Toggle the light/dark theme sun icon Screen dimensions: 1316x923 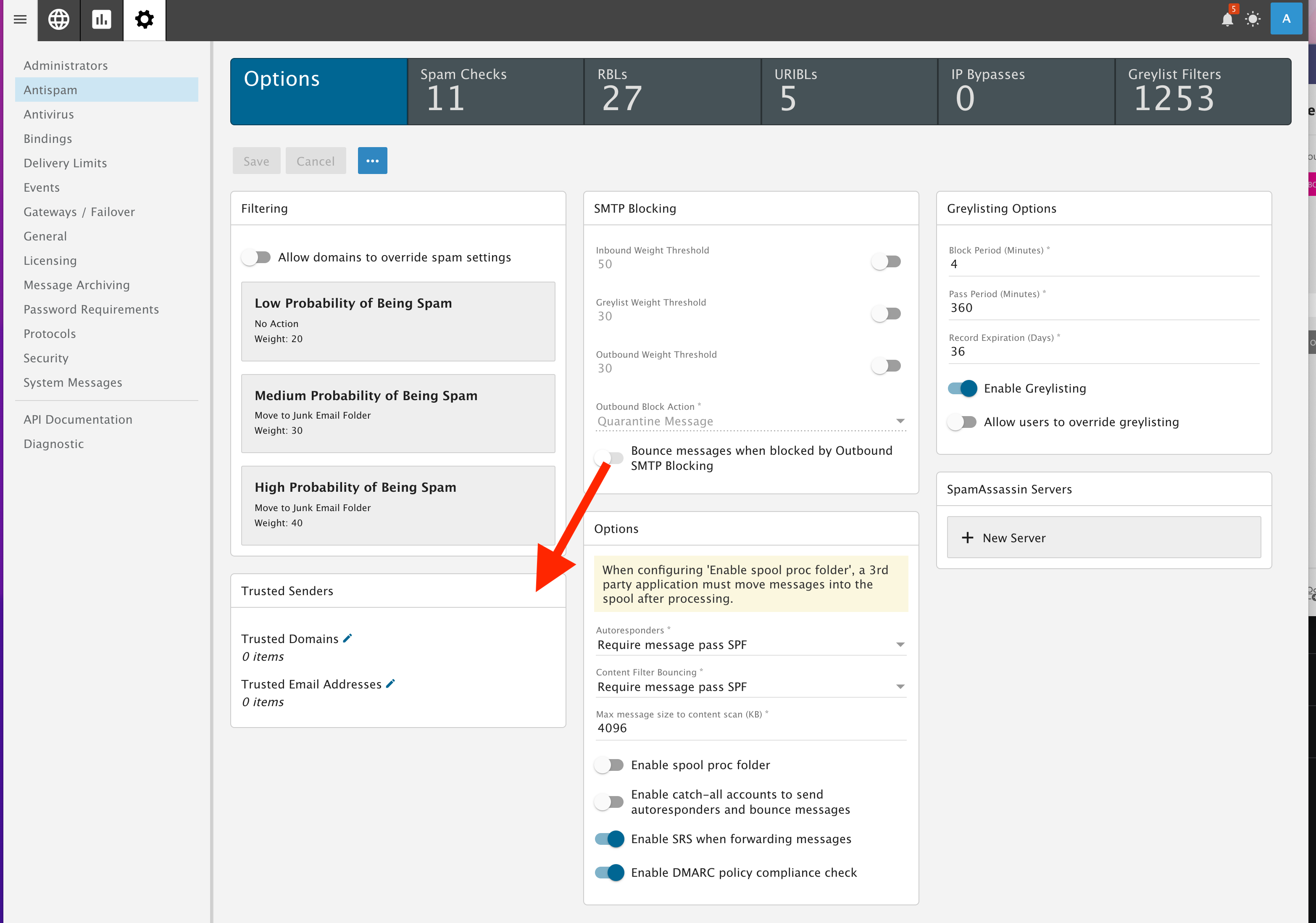[1253, 19]
